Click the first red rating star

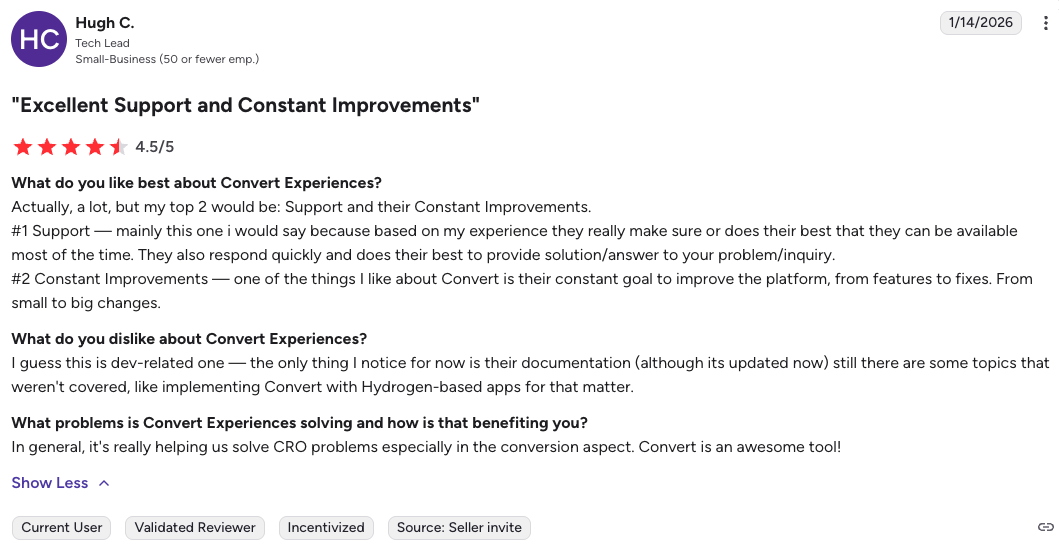pyautogui.click(x=23, y=147)
